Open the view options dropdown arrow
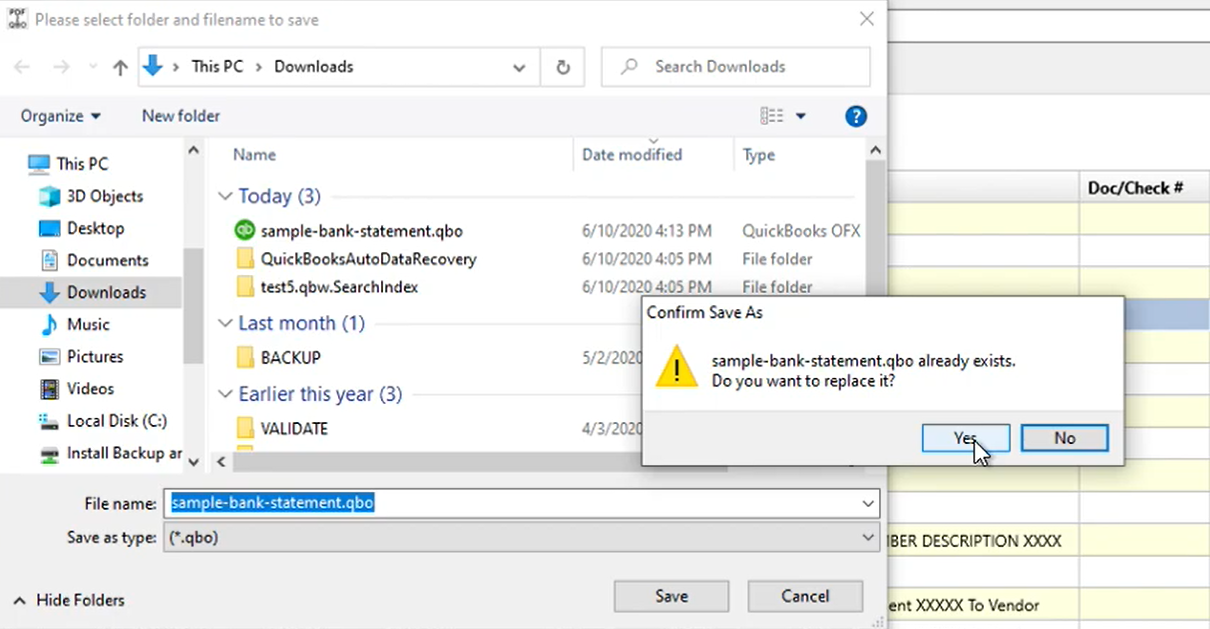 coord(800,117)
